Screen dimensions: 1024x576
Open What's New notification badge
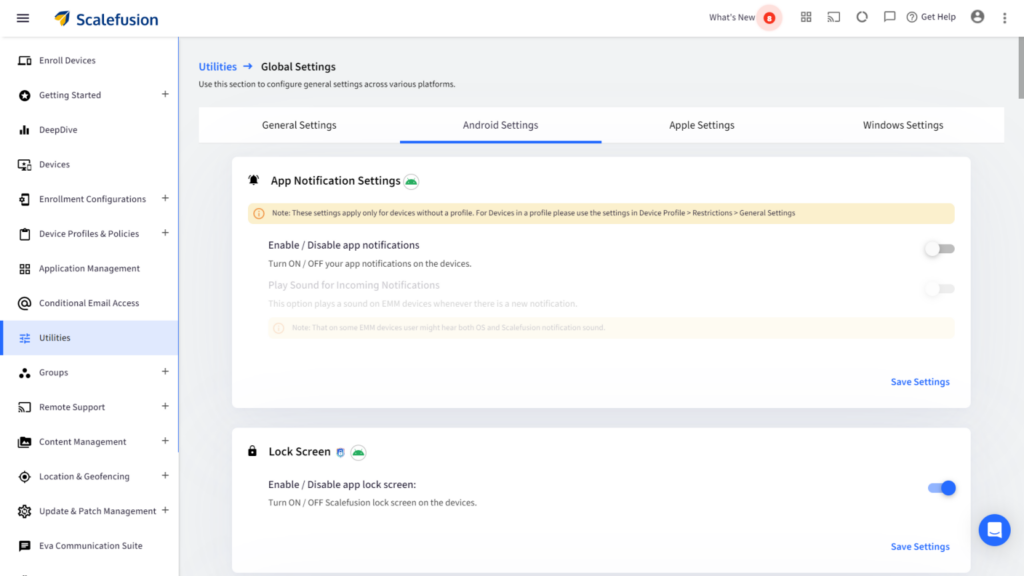pyautogui.click(x=769, y=18)
